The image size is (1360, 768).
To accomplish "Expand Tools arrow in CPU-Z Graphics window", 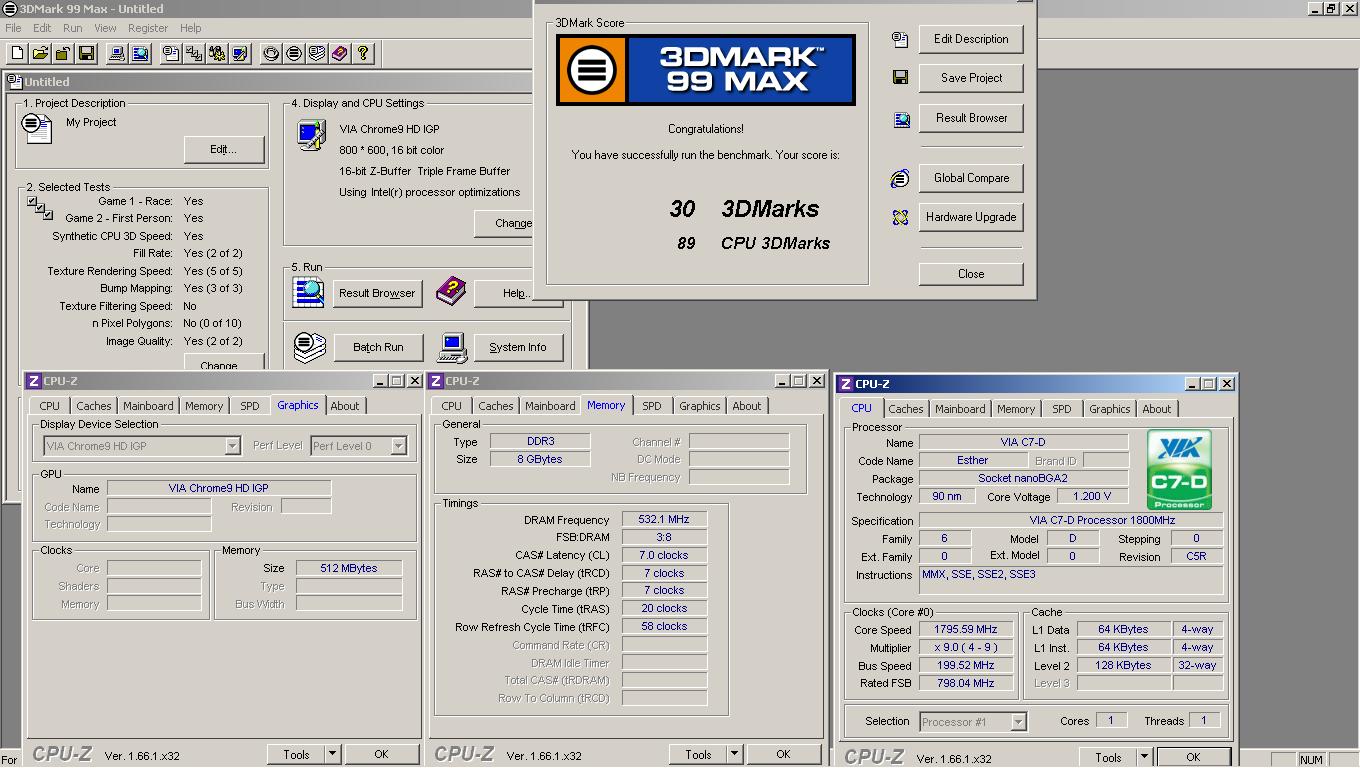I will [x=333, y=754].
